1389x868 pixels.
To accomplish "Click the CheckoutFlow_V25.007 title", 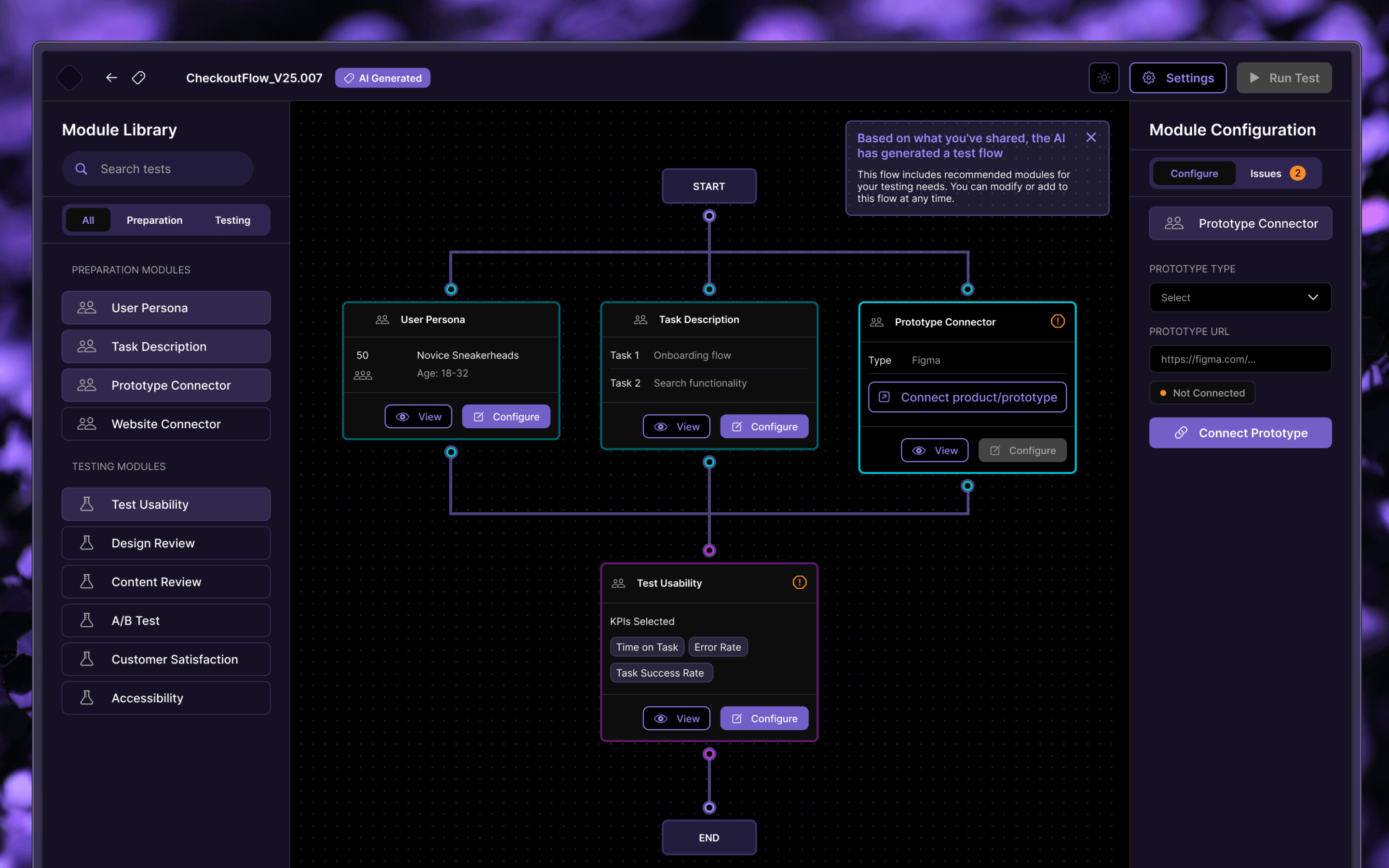I will 254,78.
